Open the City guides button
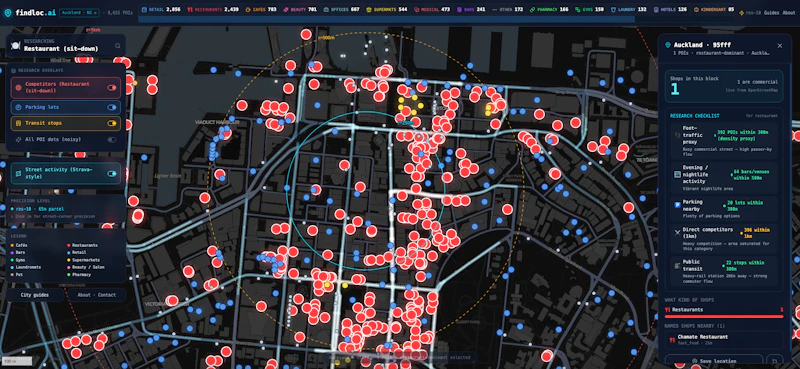800x369 pixels. [35, 295]
